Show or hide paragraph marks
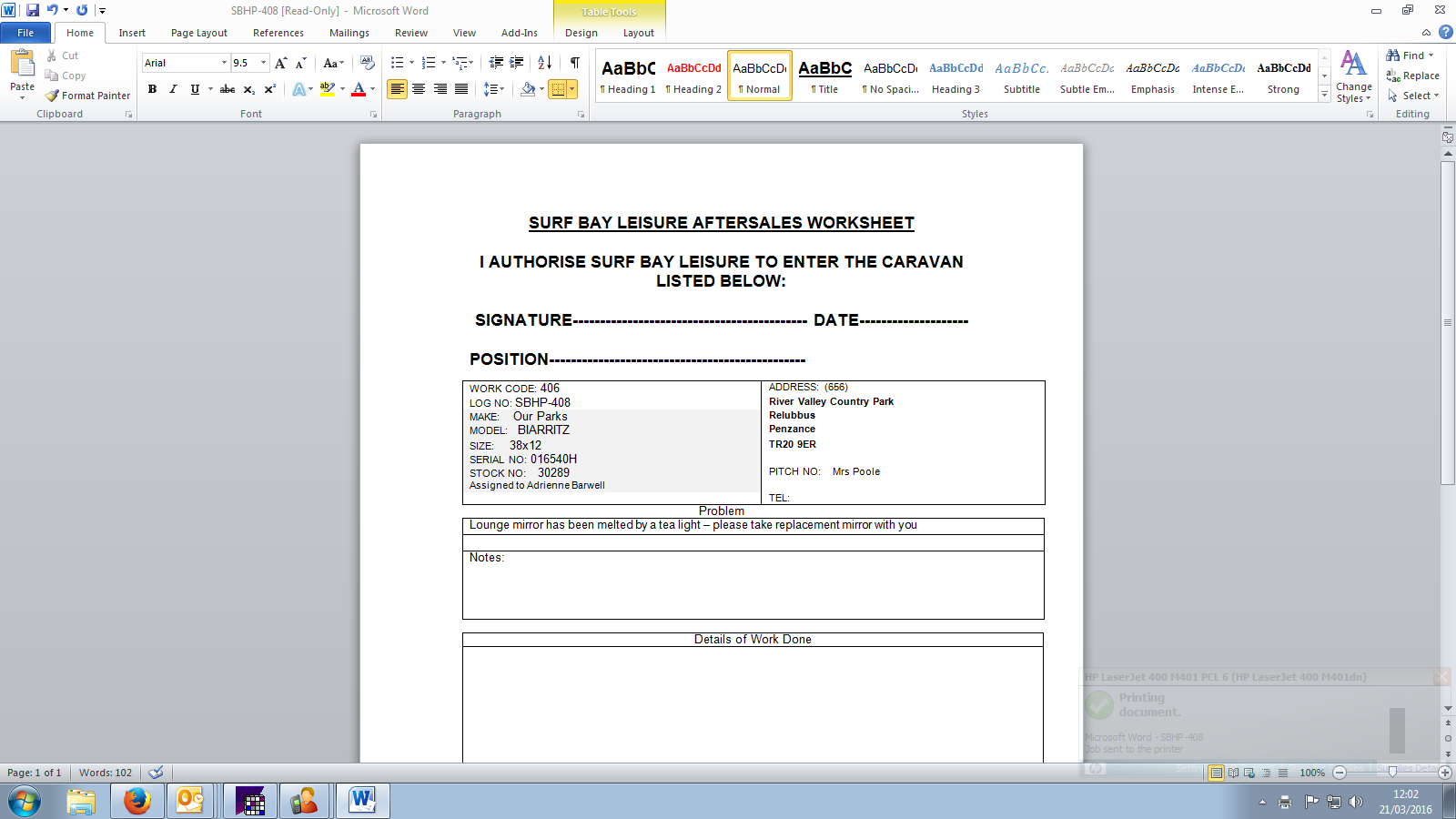1456x819 pixels. 575,63
